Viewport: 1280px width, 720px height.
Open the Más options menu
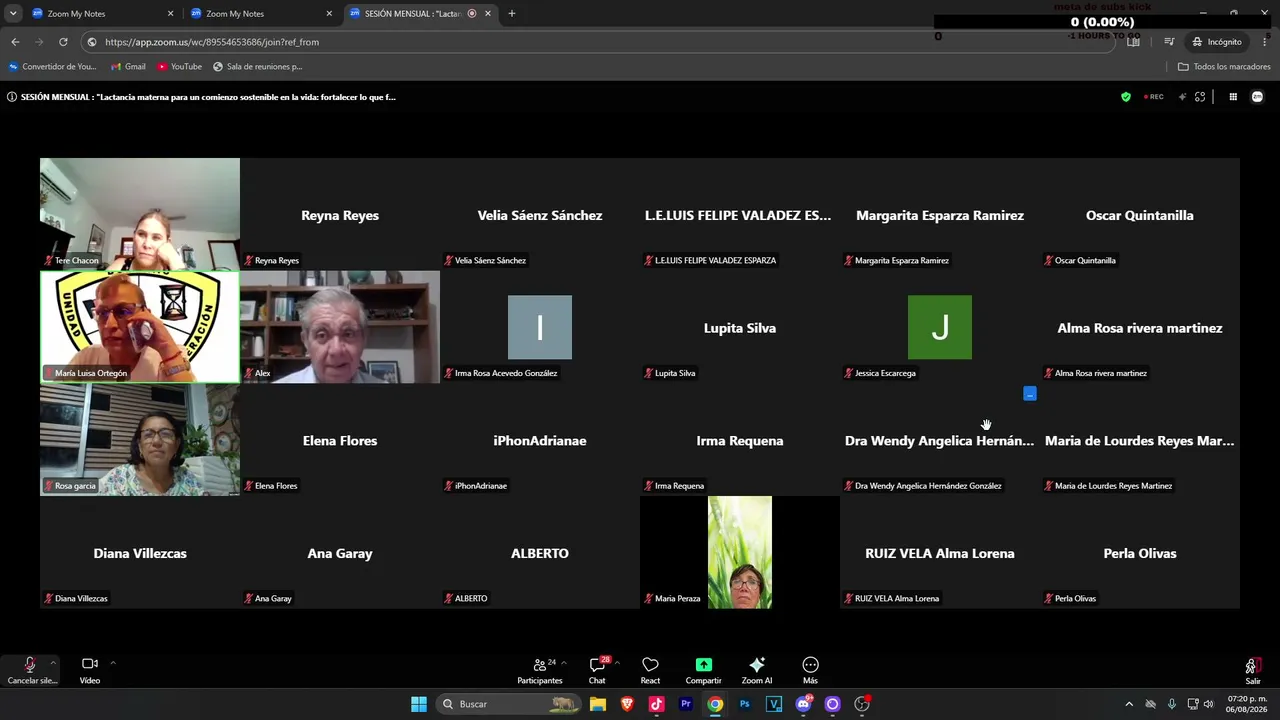pos(810,670)
